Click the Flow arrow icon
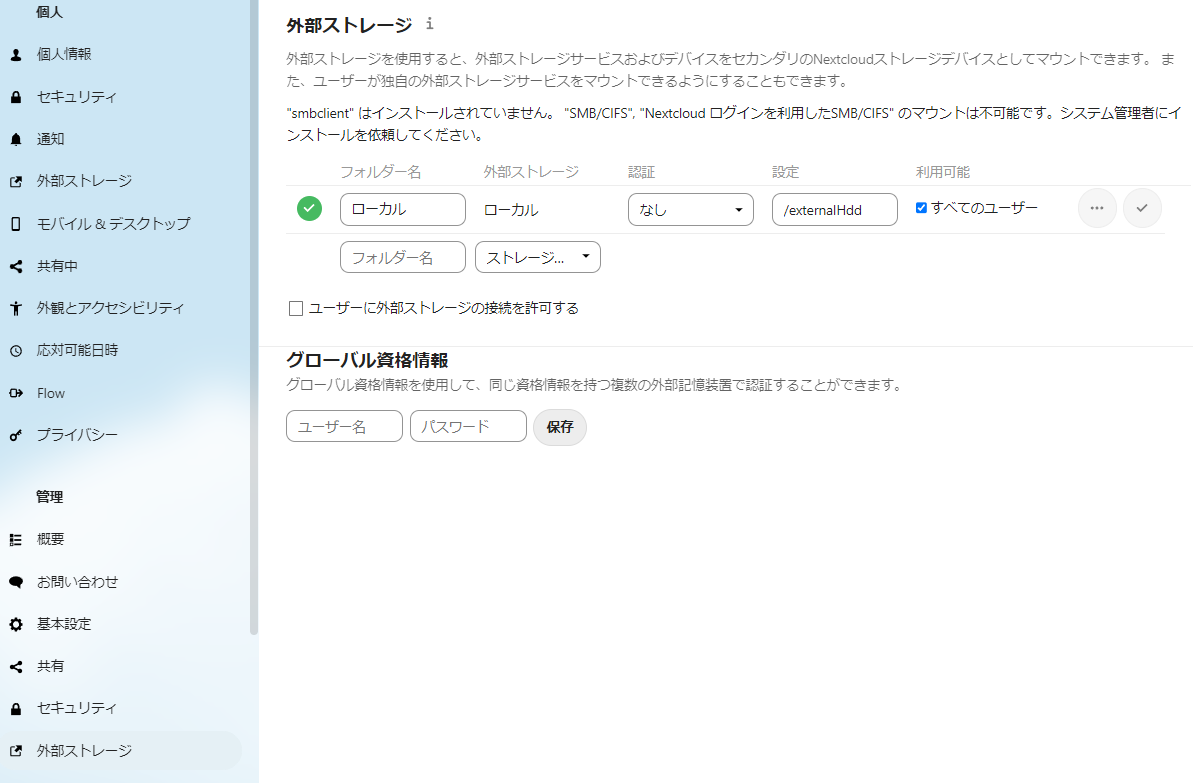Viewport: 1193px width, 783px height. pos(16,393)
